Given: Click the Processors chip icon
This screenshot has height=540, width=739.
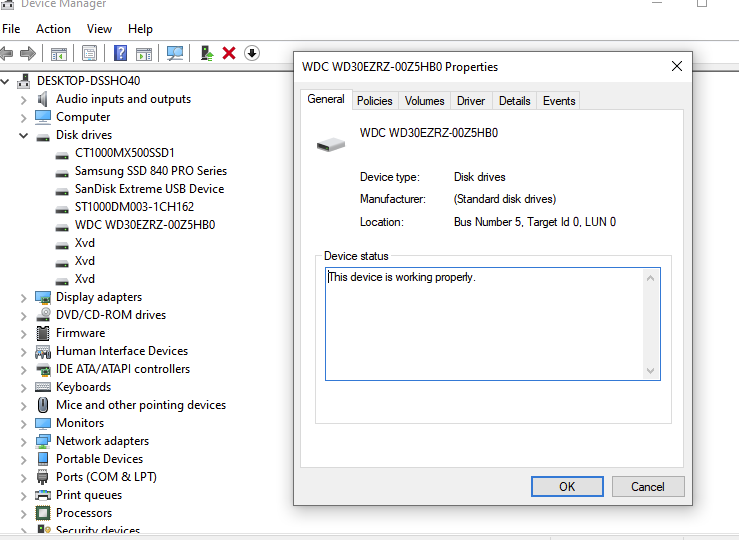Looking at the screenshot, I should coord(43,513).
